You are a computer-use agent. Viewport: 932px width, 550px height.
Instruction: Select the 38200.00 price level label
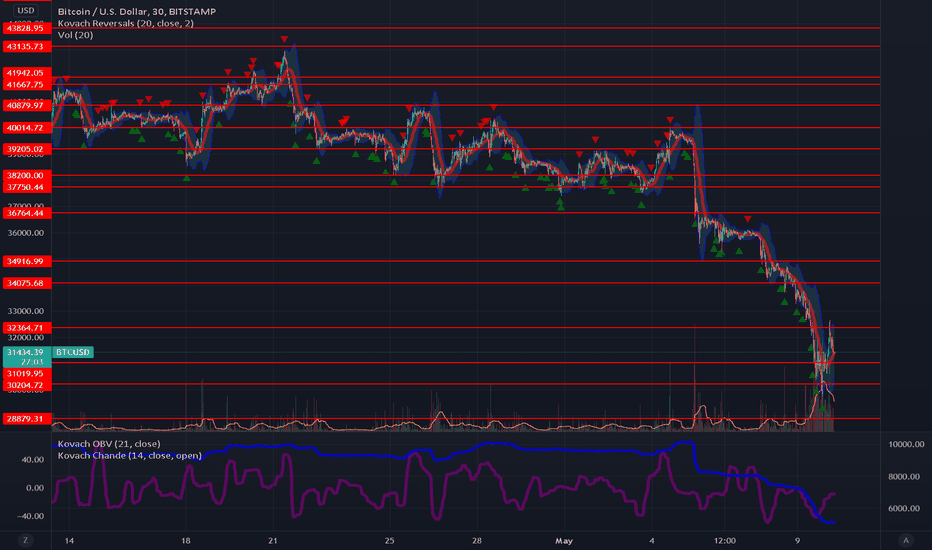(x=27, y=175)
